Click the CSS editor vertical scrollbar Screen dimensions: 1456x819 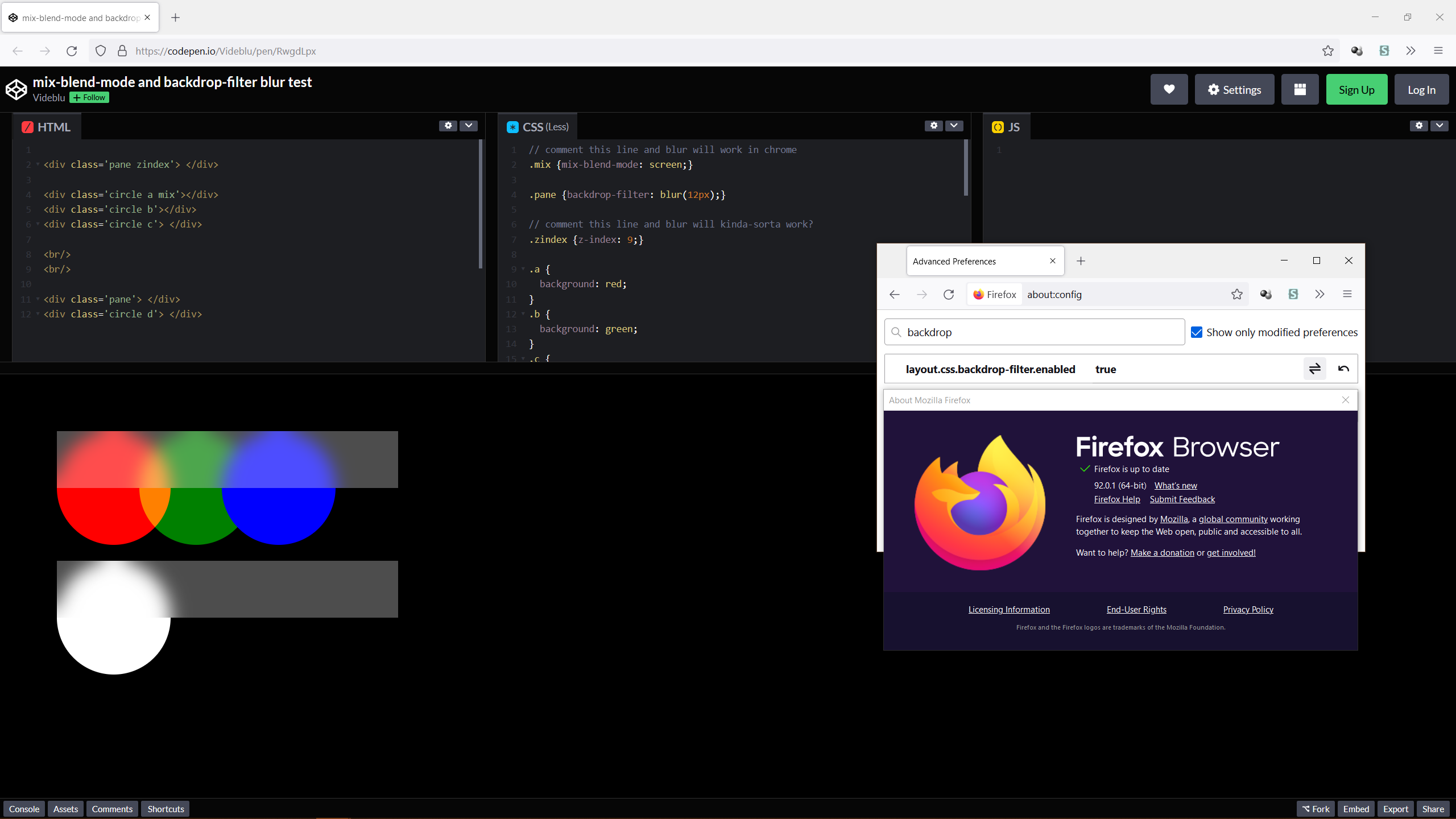[x=966, y=168]
